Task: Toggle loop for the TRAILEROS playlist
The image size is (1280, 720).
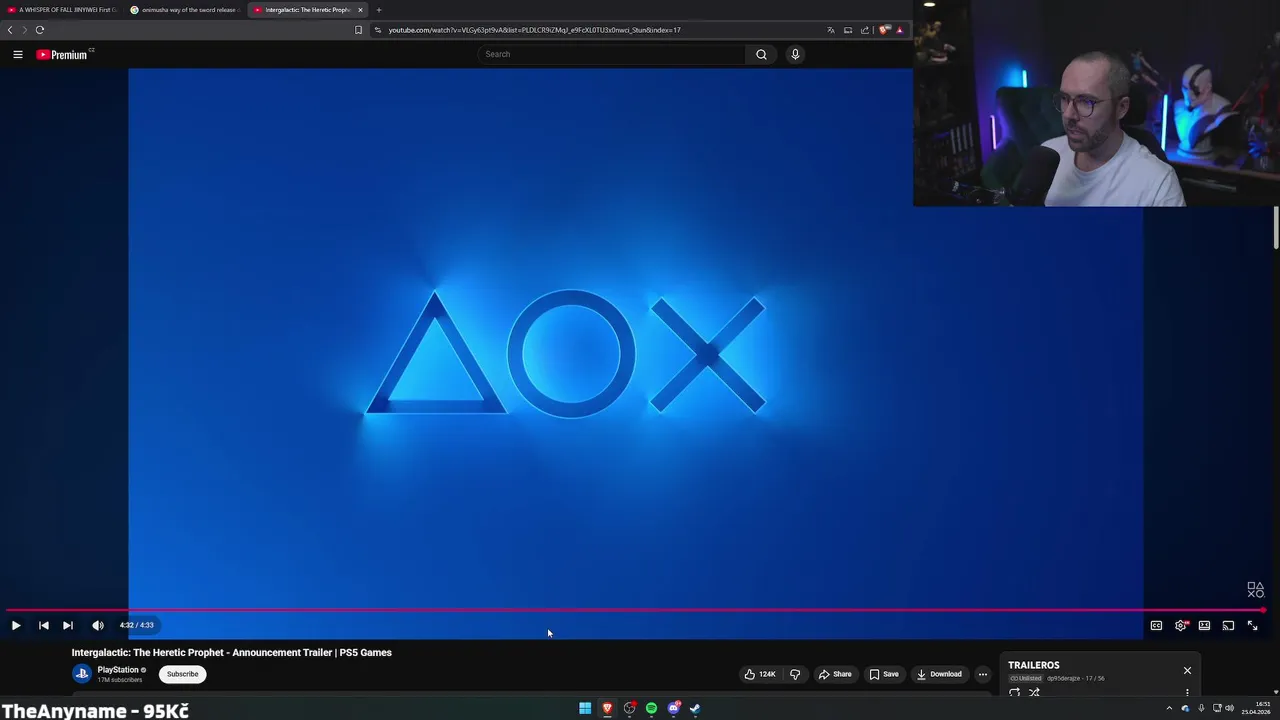Action: (x=1015, y=692)
